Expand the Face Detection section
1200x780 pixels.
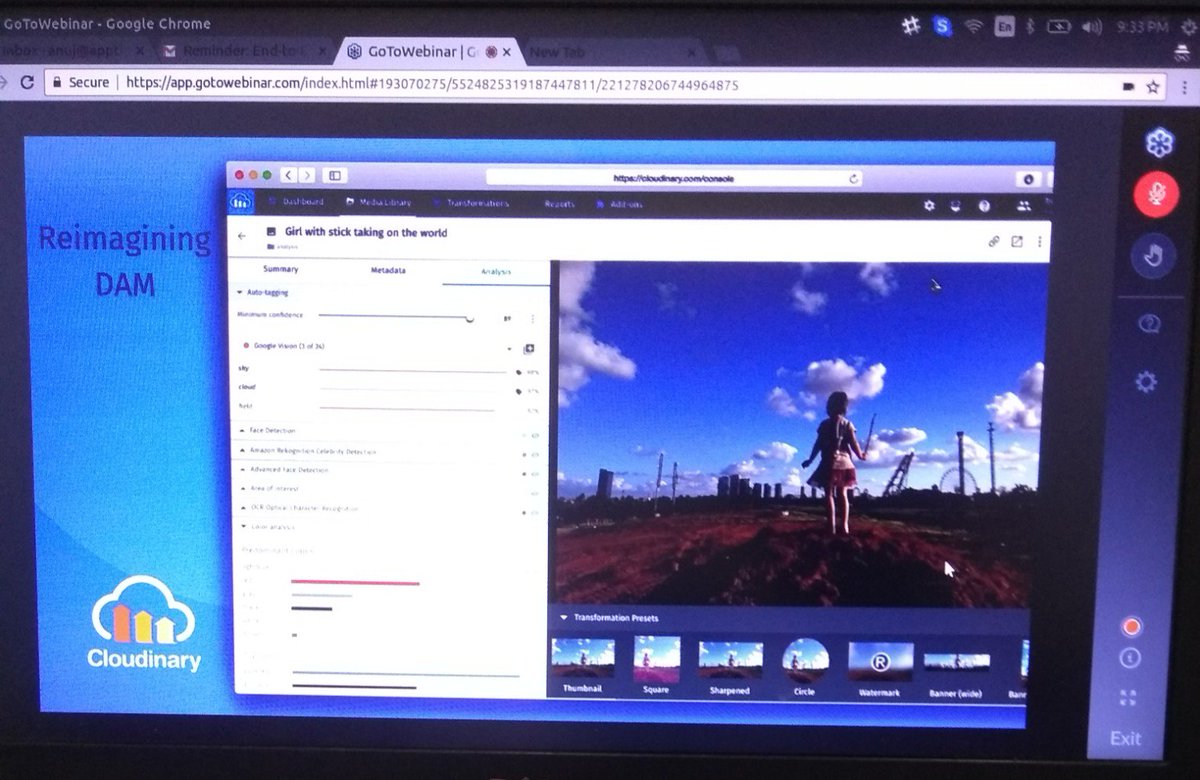[270, 430]
